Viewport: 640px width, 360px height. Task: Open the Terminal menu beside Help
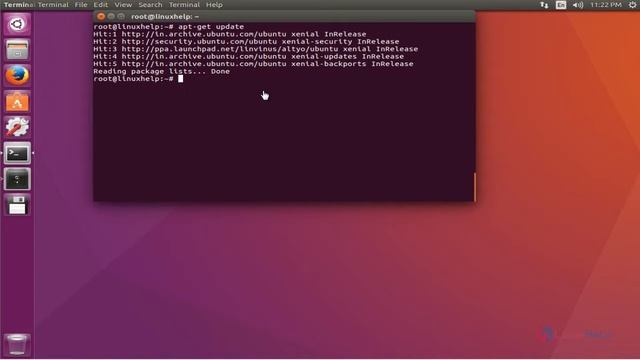(184, 5)
